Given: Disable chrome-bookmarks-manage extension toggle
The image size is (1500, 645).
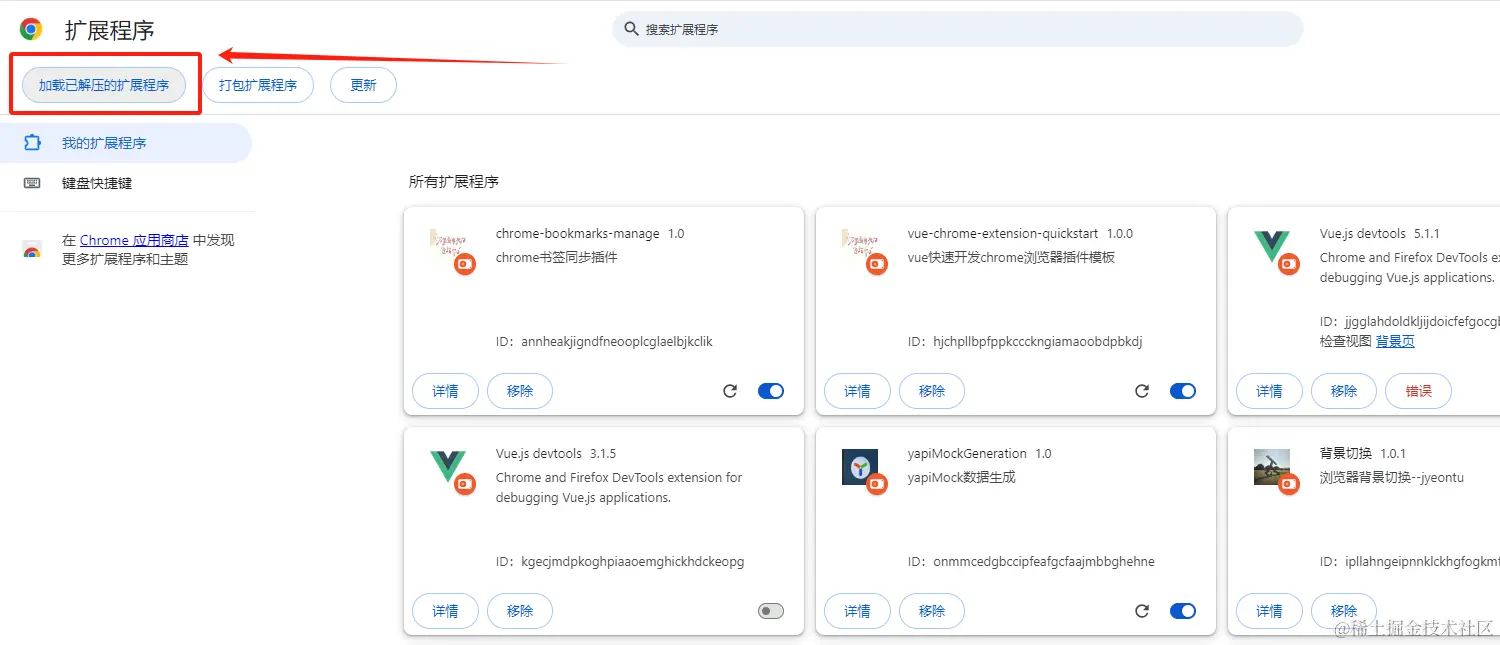Looking at the screenshot, I should 771,391.
